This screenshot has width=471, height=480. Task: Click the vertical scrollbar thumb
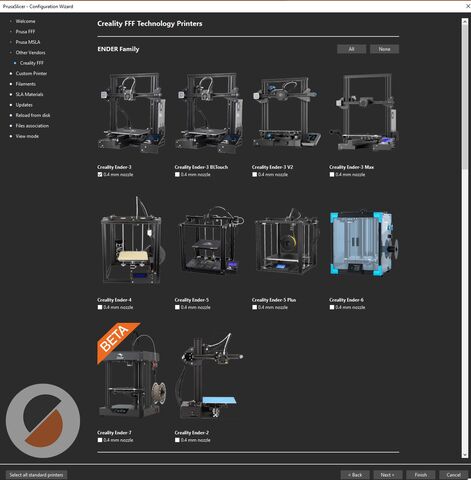click(x=465, y=97)
